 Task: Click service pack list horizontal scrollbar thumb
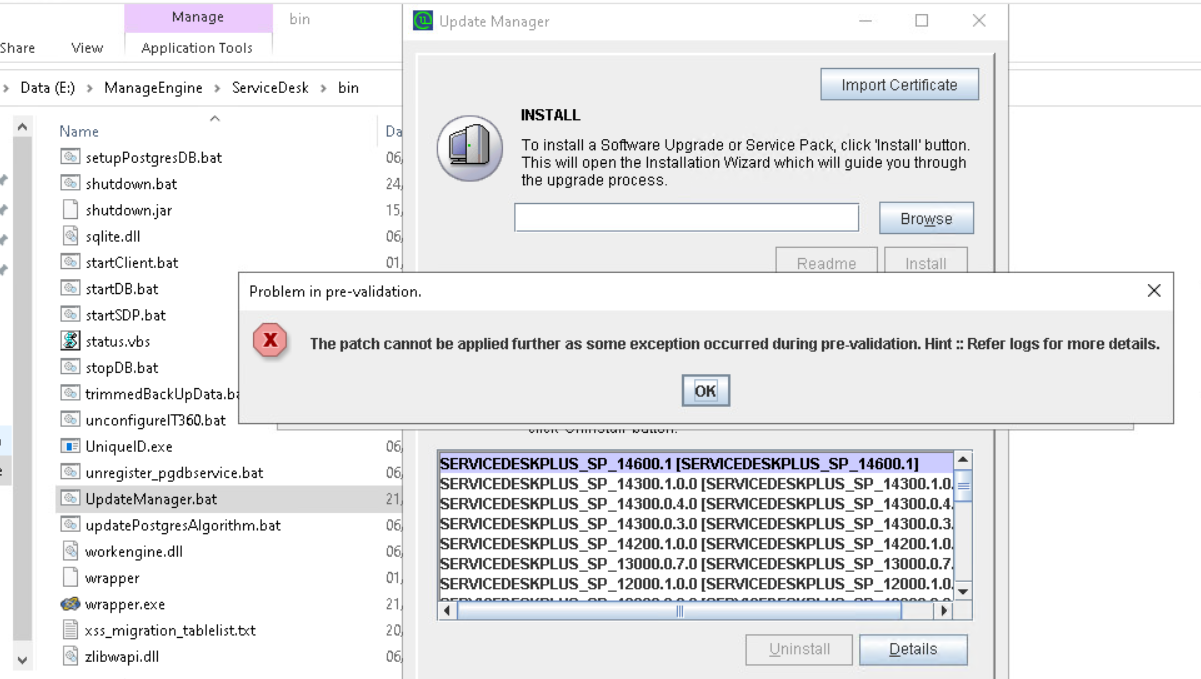tap(680, 610)
